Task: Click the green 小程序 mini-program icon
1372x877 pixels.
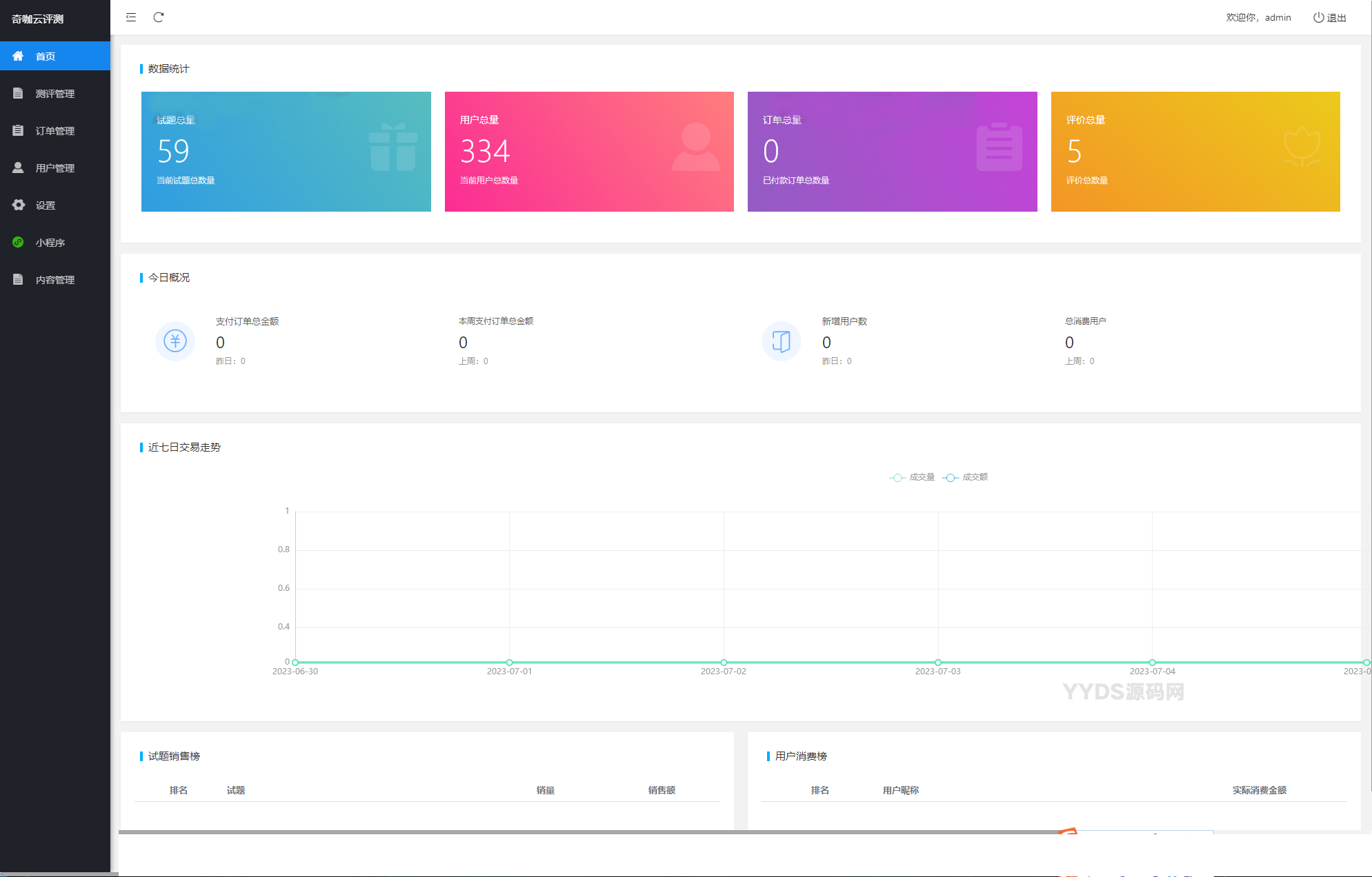Action: [19, 242]
